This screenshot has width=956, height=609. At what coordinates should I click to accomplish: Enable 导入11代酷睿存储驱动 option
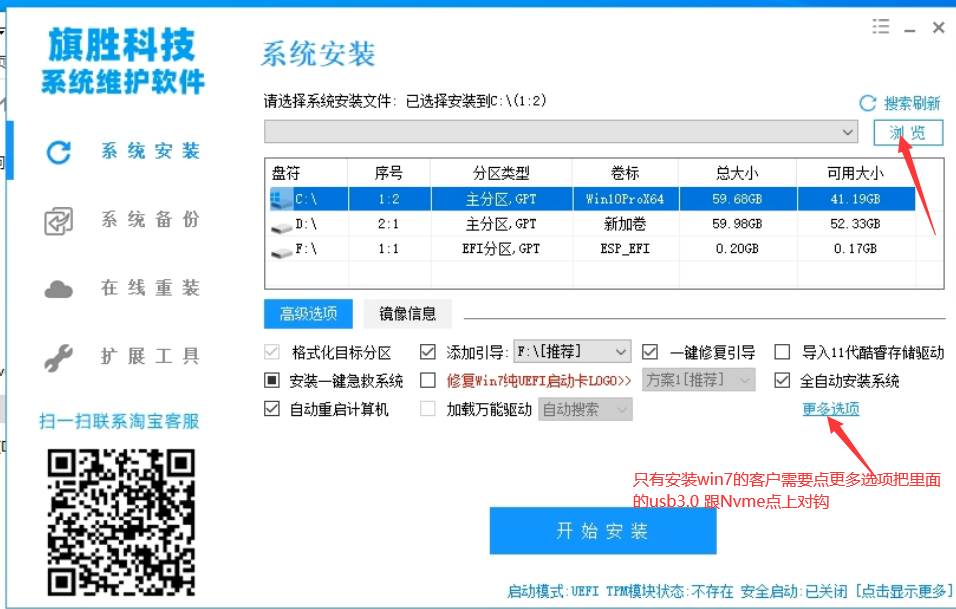[783, 352]
